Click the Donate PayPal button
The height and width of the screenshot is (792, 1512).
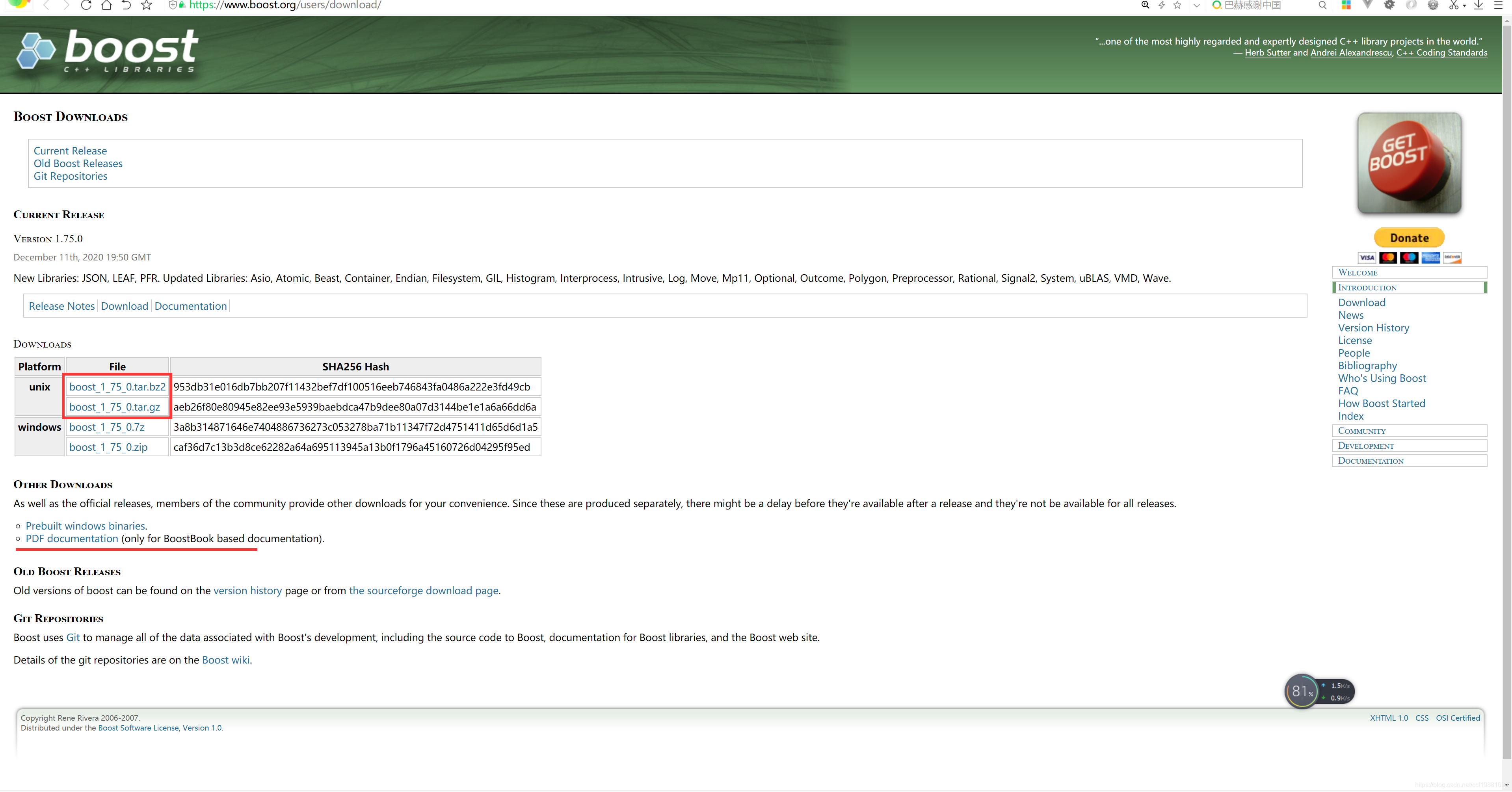[x=1409, y=237]
